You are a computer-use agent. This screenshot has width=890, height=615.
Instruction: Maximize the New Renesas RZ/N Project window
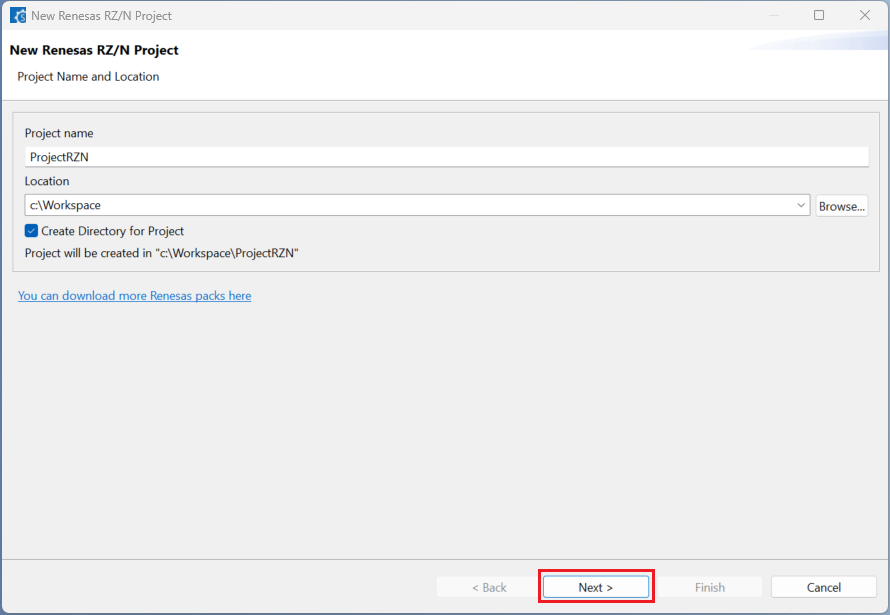tap(819, 15)
